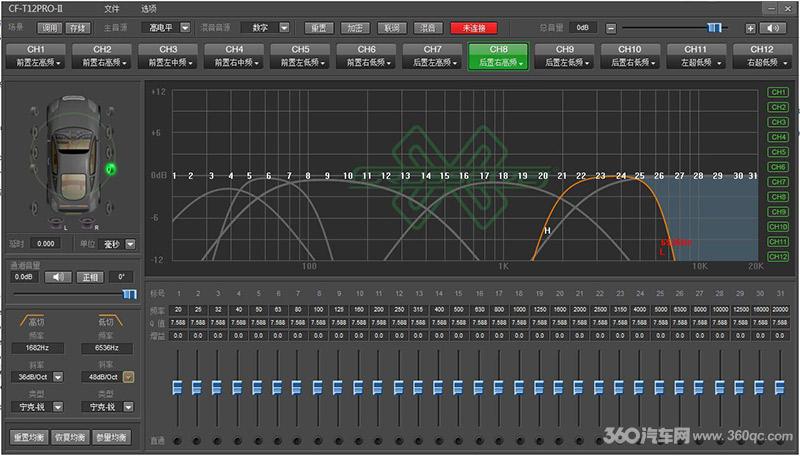Click the 参量均衡 parametric EQ button
This screenshot has height=456, width=800.
coord(111,437)
